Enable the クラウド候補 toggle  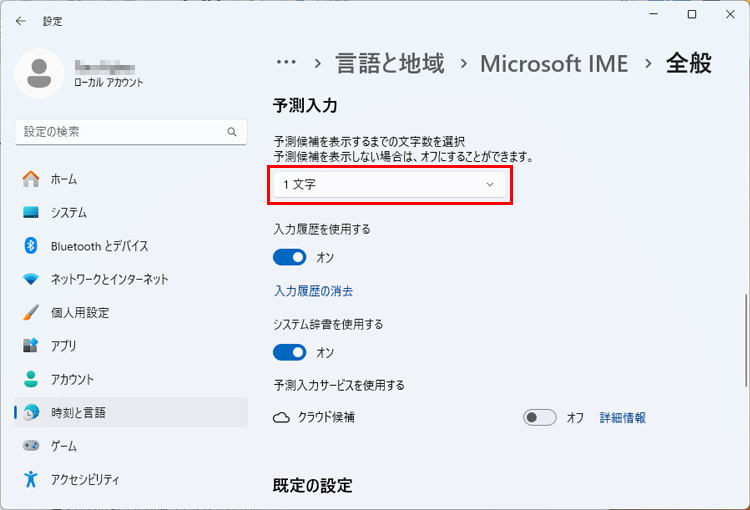click(540, 417)
